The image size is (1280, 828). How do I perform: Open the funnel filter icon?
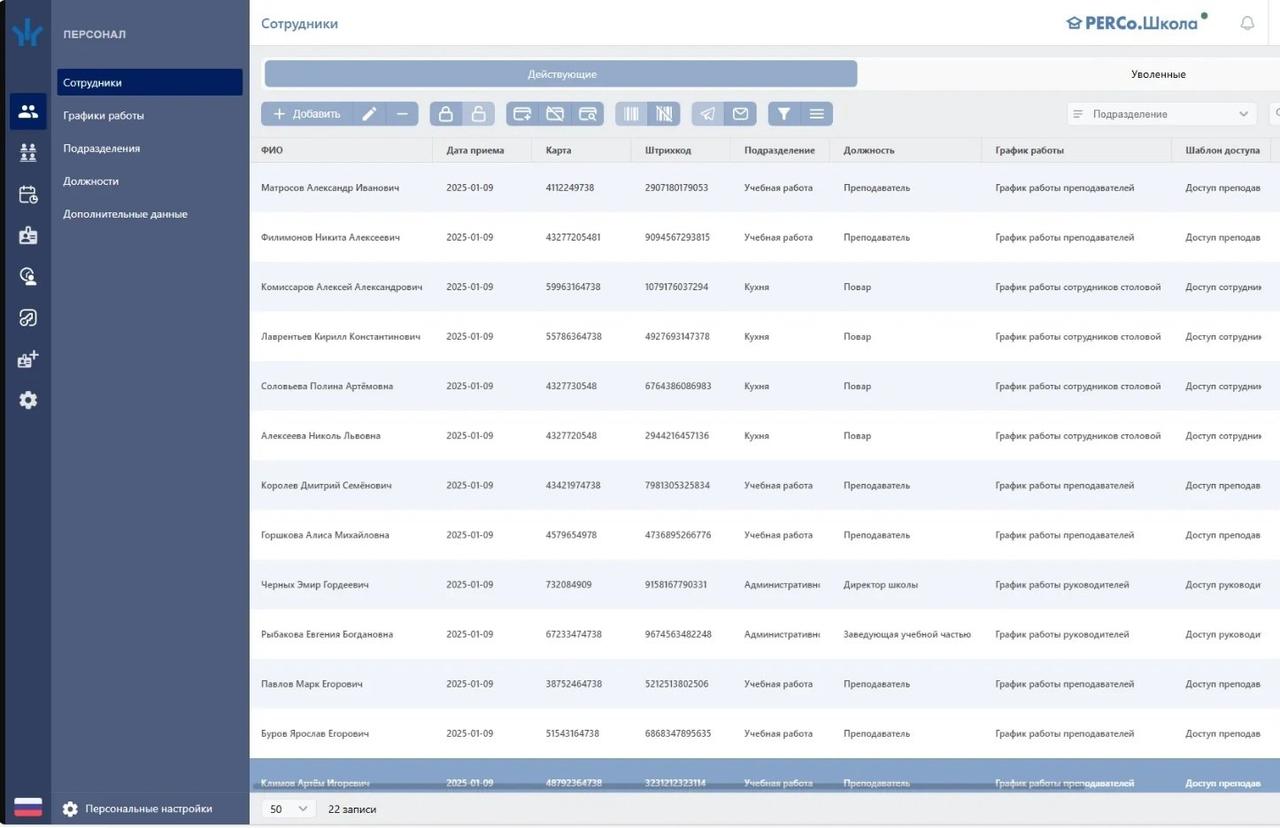tap(784, 114)
